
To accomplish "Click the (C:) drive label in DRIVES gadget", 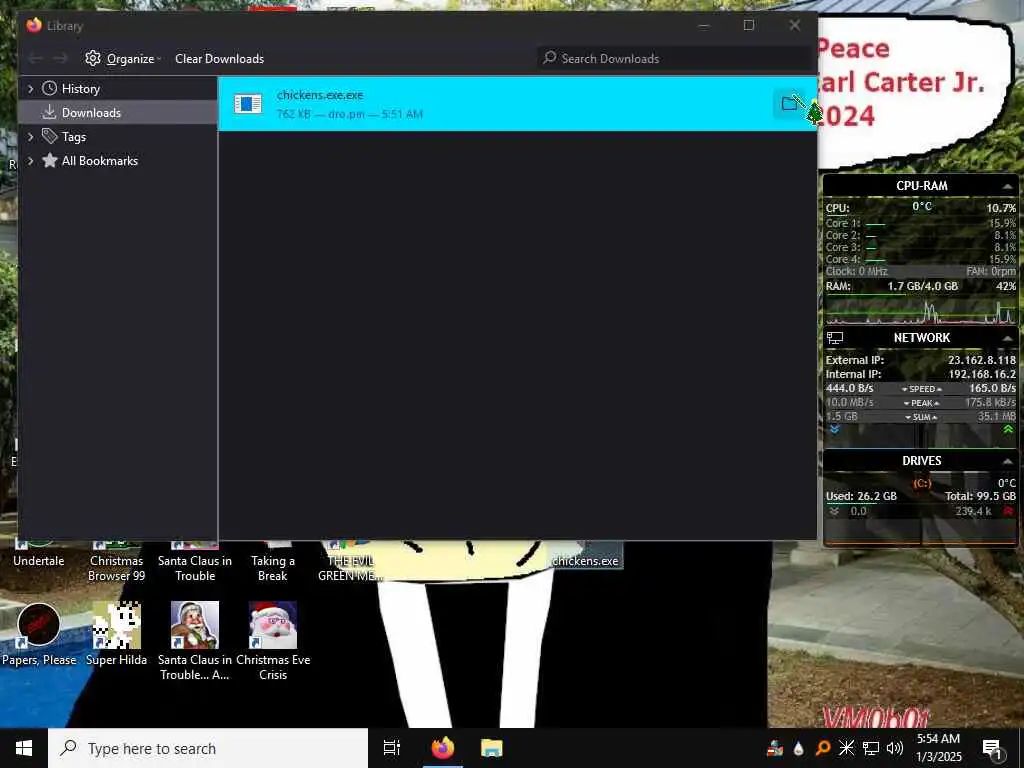I will (x=921, y=483).
